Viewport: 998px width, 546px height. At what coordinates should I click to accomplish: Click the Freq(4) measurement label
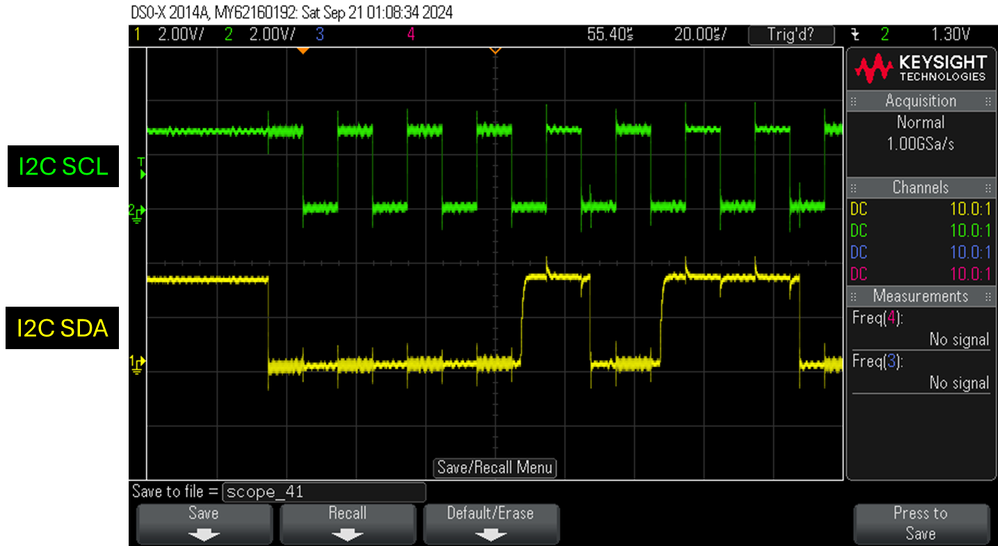(x=878, y=318)
